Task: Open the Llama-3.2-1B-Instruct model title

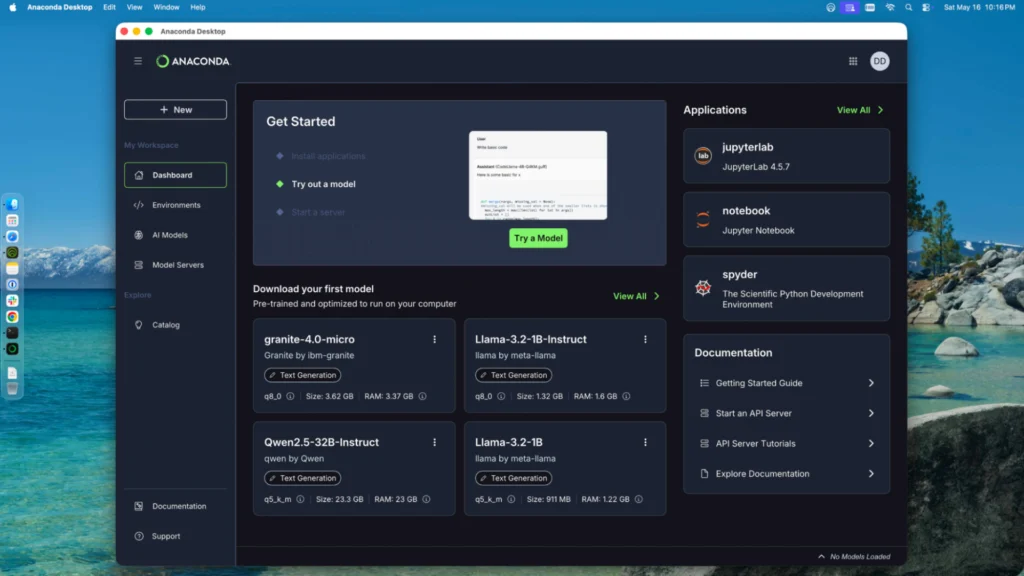Action: (530, 340)
